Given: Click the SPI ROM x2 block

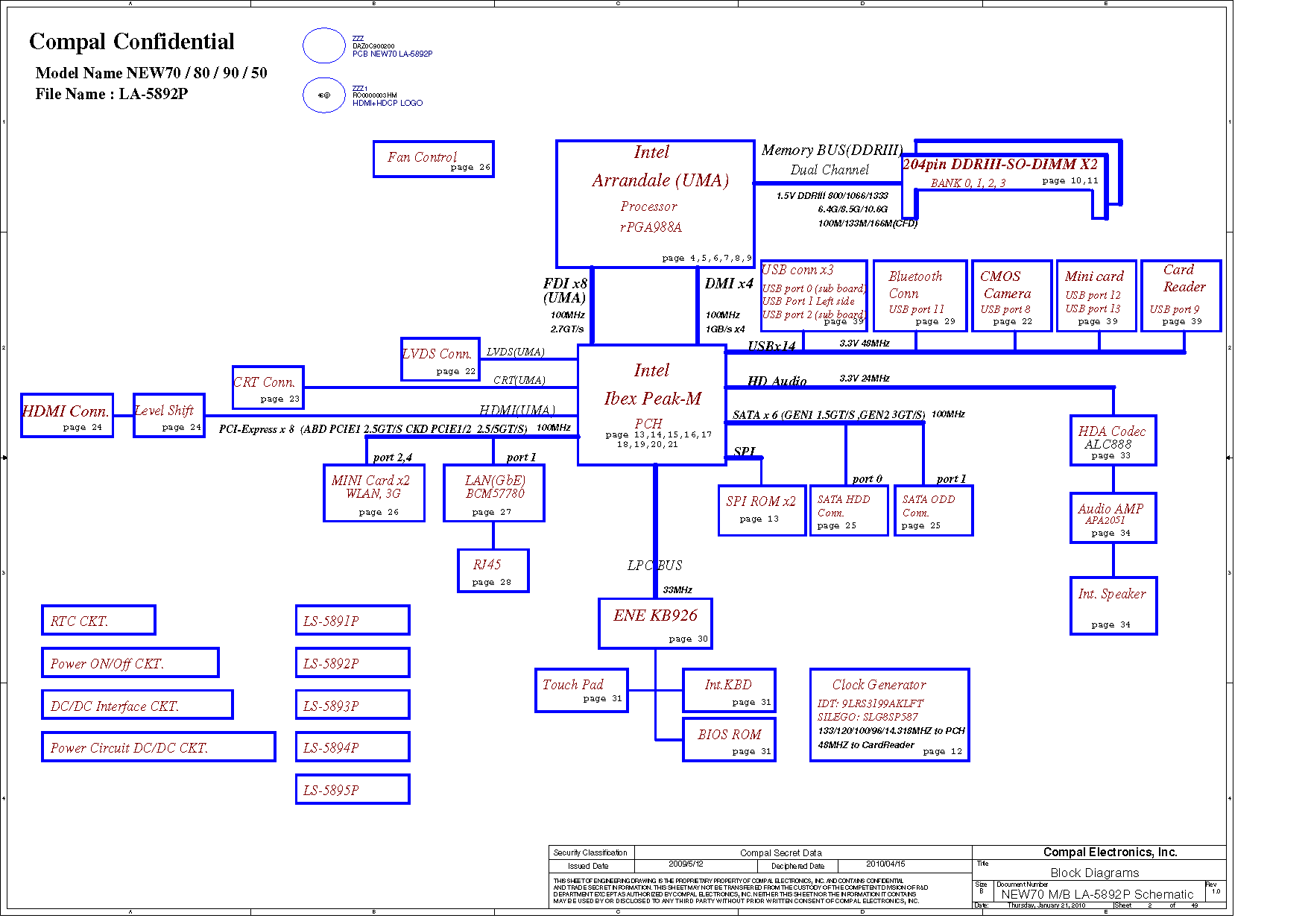Looking at the screenshot, I should [762, 510].
